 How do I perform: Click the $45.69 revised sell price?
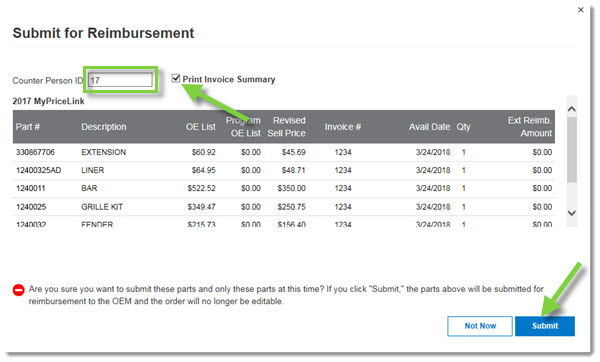coord(293,152)
